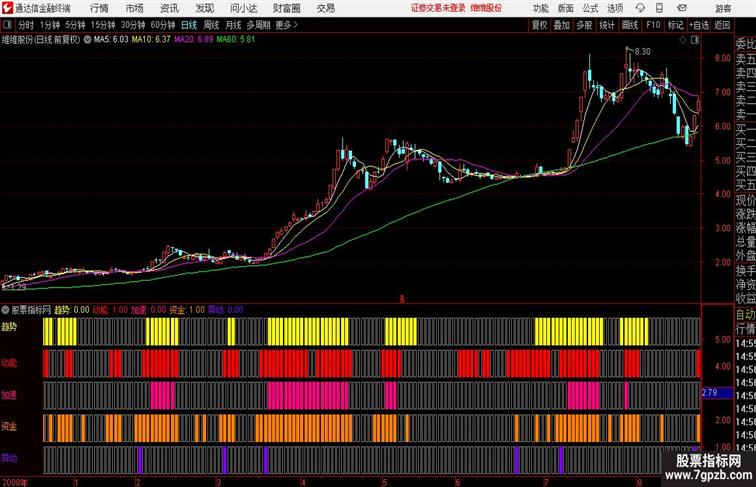Select the 月线 monthly tab
756x487 pixels.
[x=233, y=25]
